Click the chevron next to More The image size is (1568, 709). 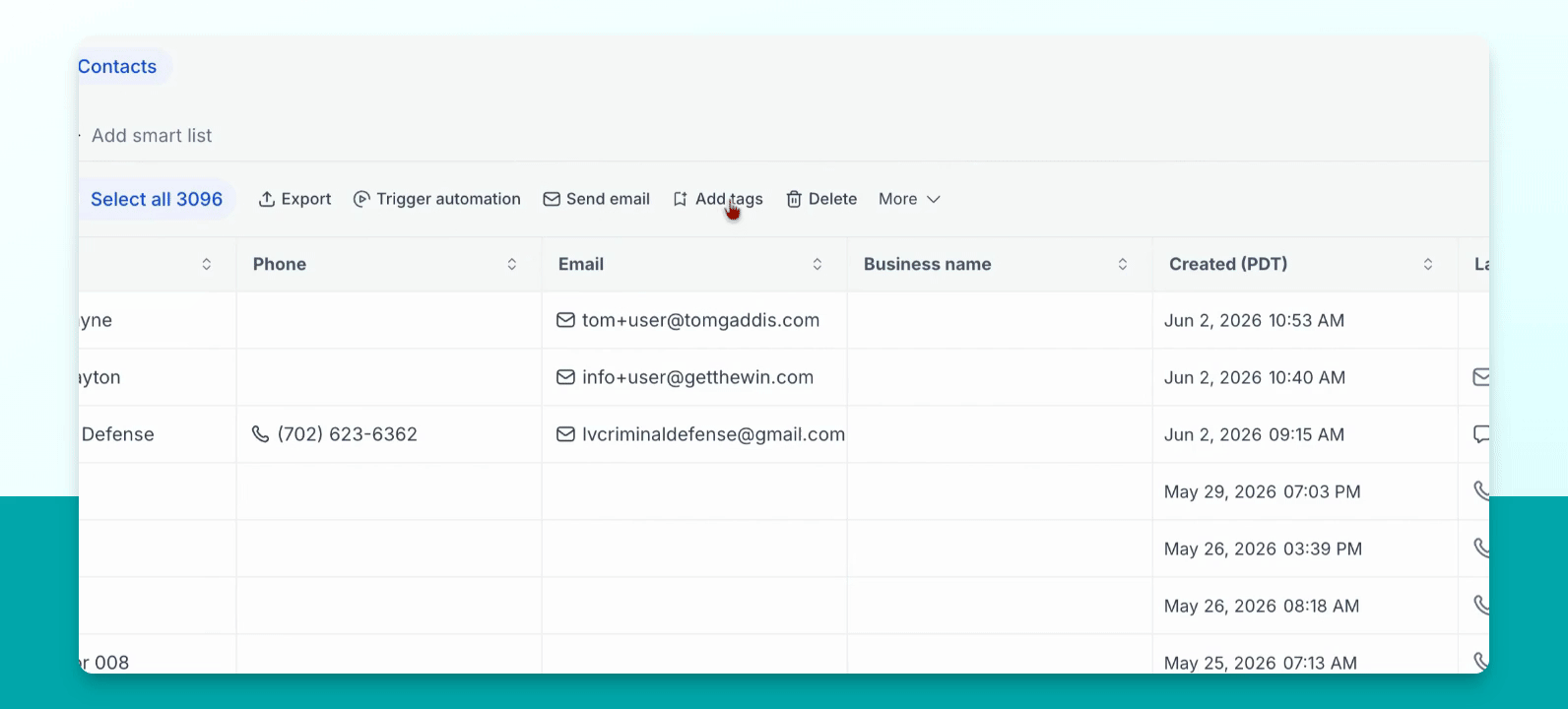click(934, 199)
